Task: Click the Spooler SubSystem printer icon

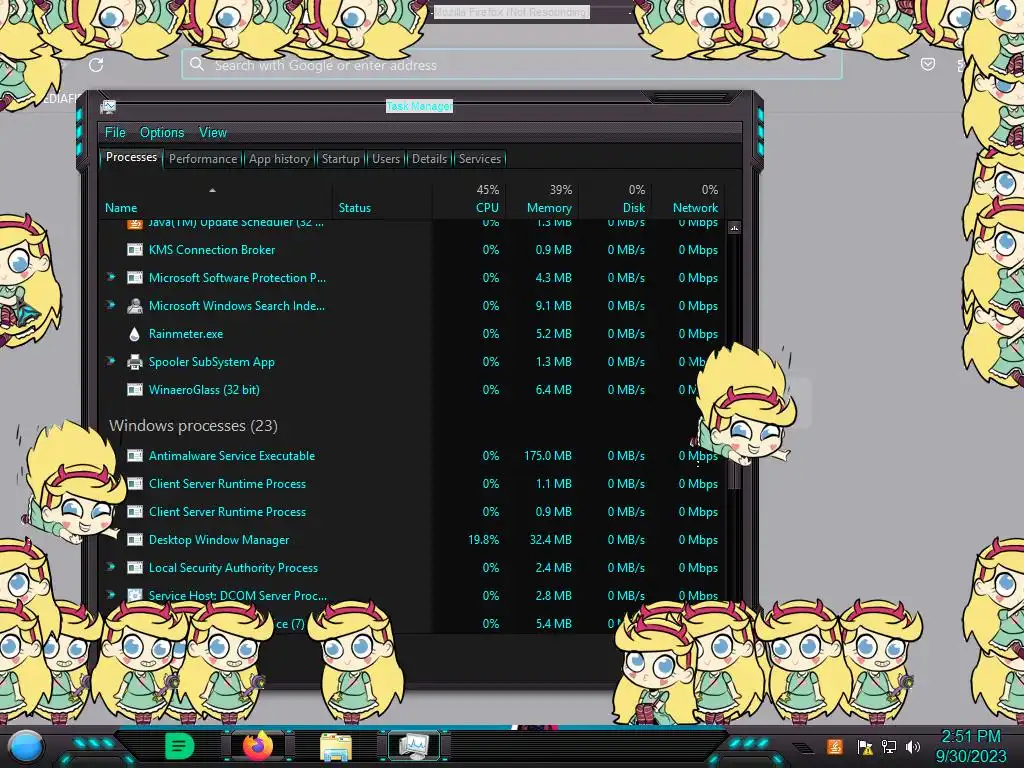Action: point(135,362)
